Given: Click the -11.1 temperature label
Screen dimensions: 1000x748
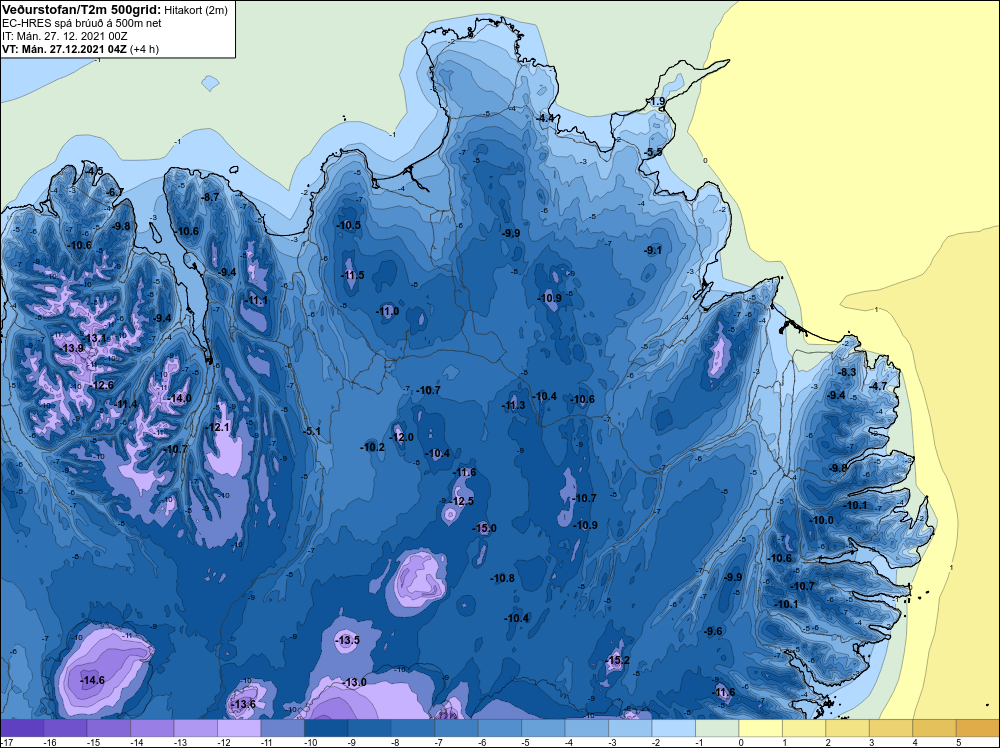Looking at the screenshot, I should [x=256, y=300].
